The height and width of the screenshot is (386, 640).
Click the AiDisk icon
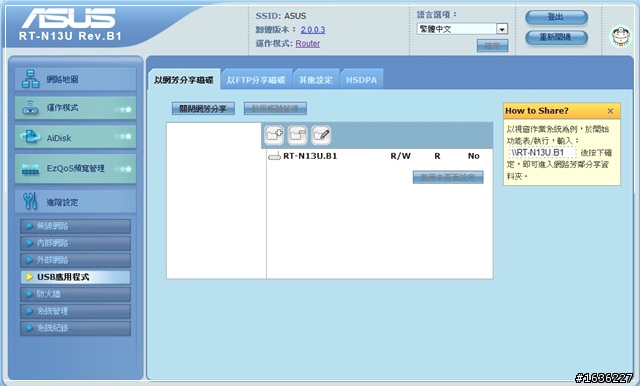click(x=30, y=137)
